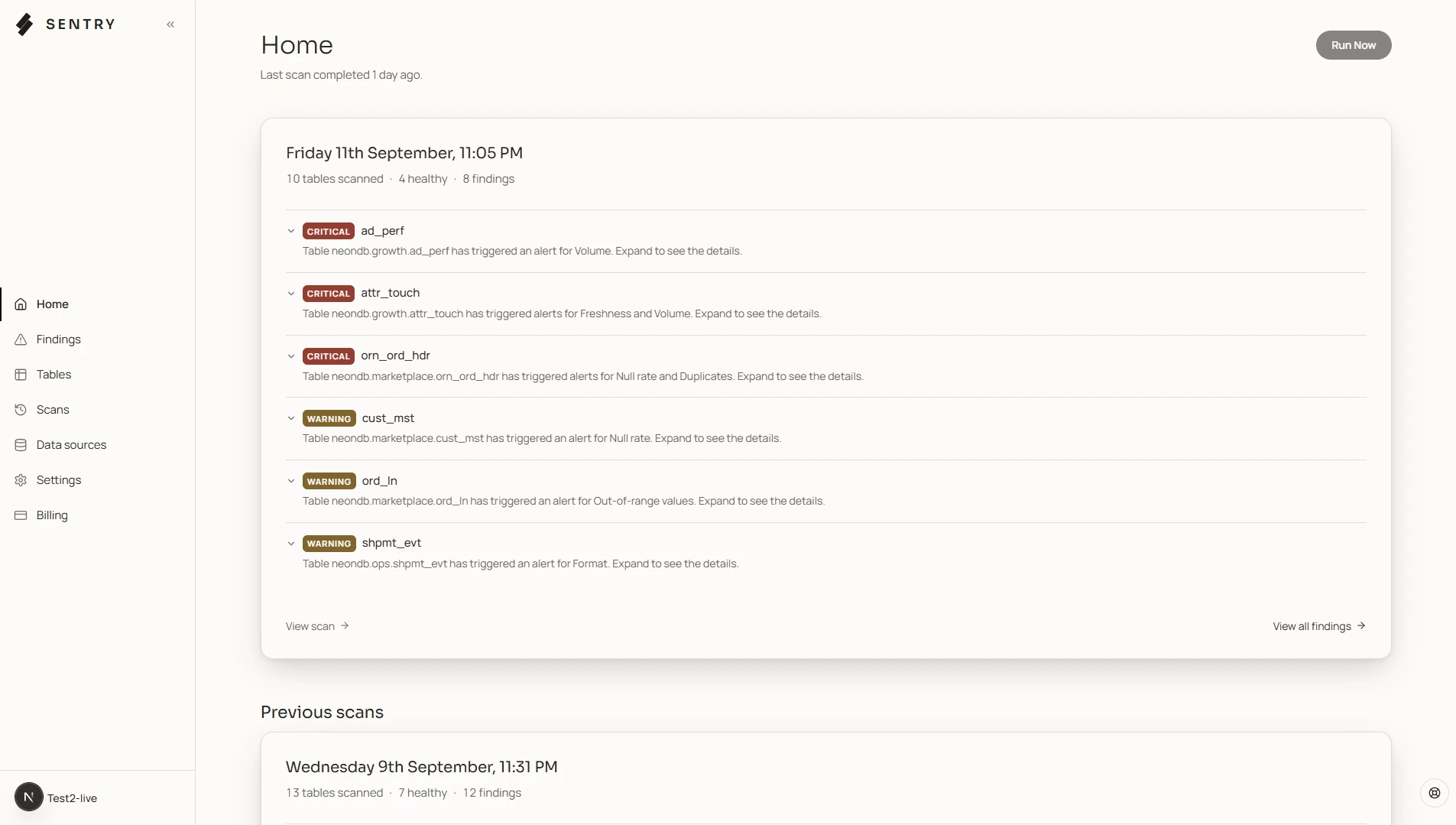The width and height of the screenshot is (1456, 825).
Task: Click the shpmt_evt Format alert description
Action: coord(520,564)
